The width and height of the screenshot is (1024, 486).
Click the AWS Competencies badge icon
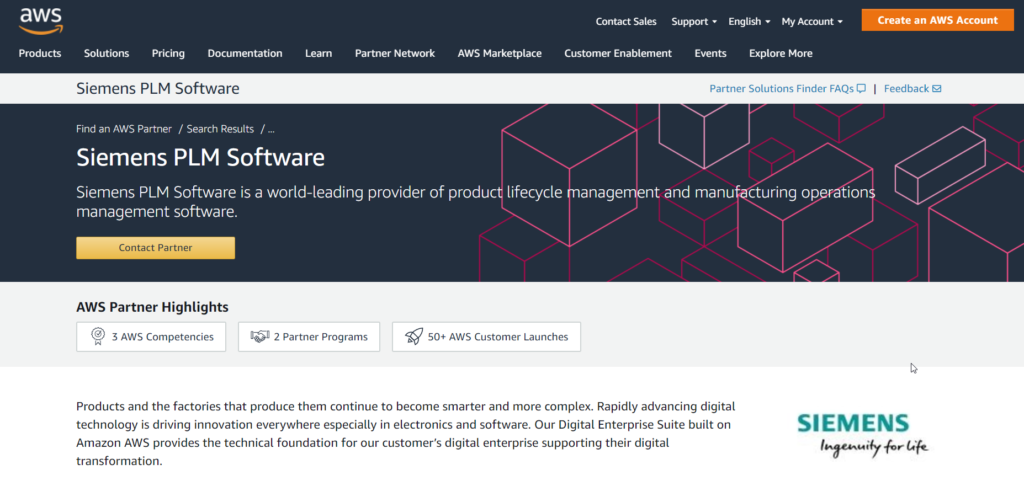coord(98,337)
